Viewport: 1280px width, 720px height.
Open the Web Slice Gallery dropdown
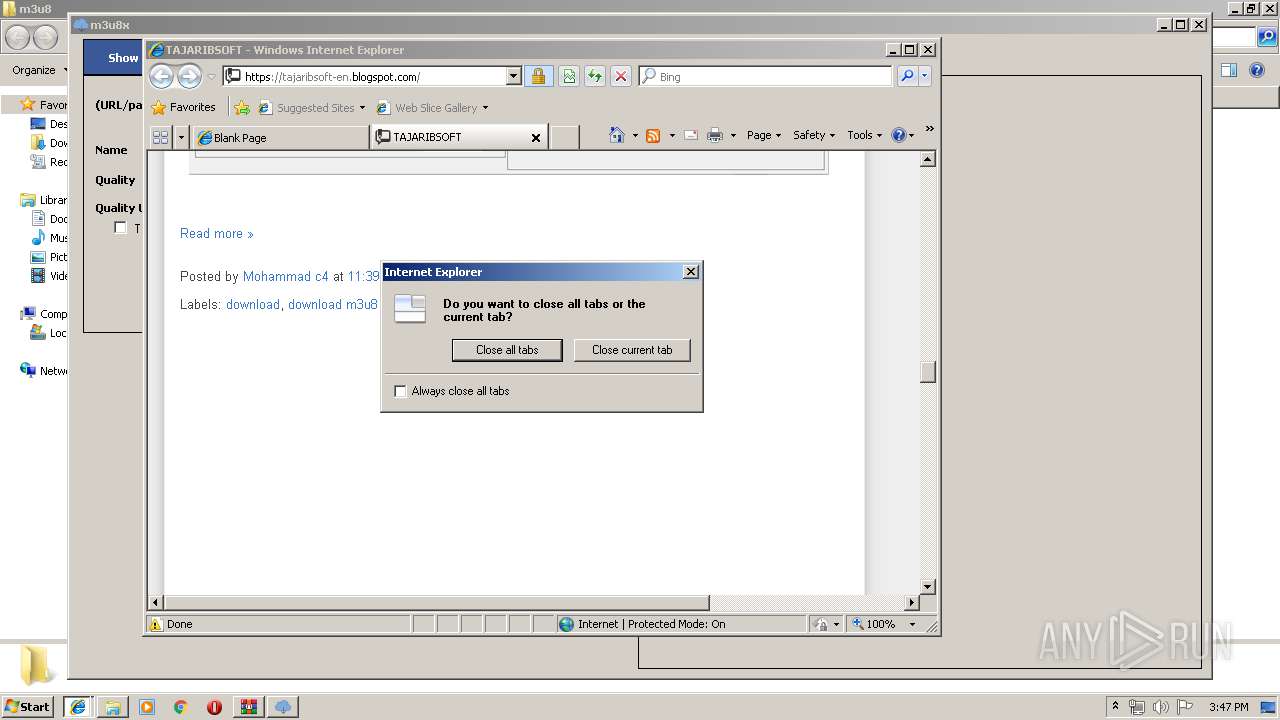click(x=485, y=108)
